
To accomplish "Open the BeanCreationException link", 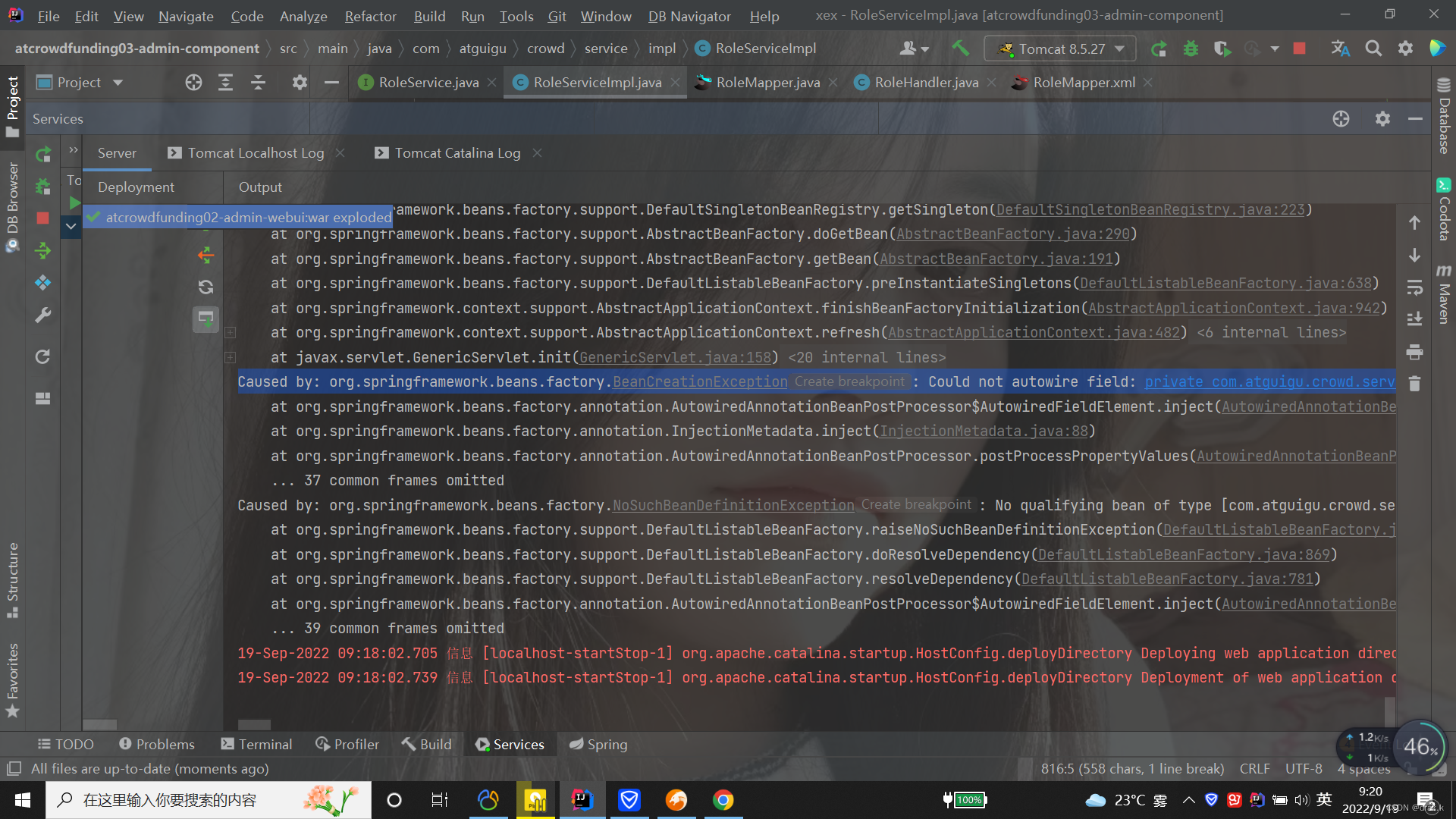I will [x=699, y=382].
